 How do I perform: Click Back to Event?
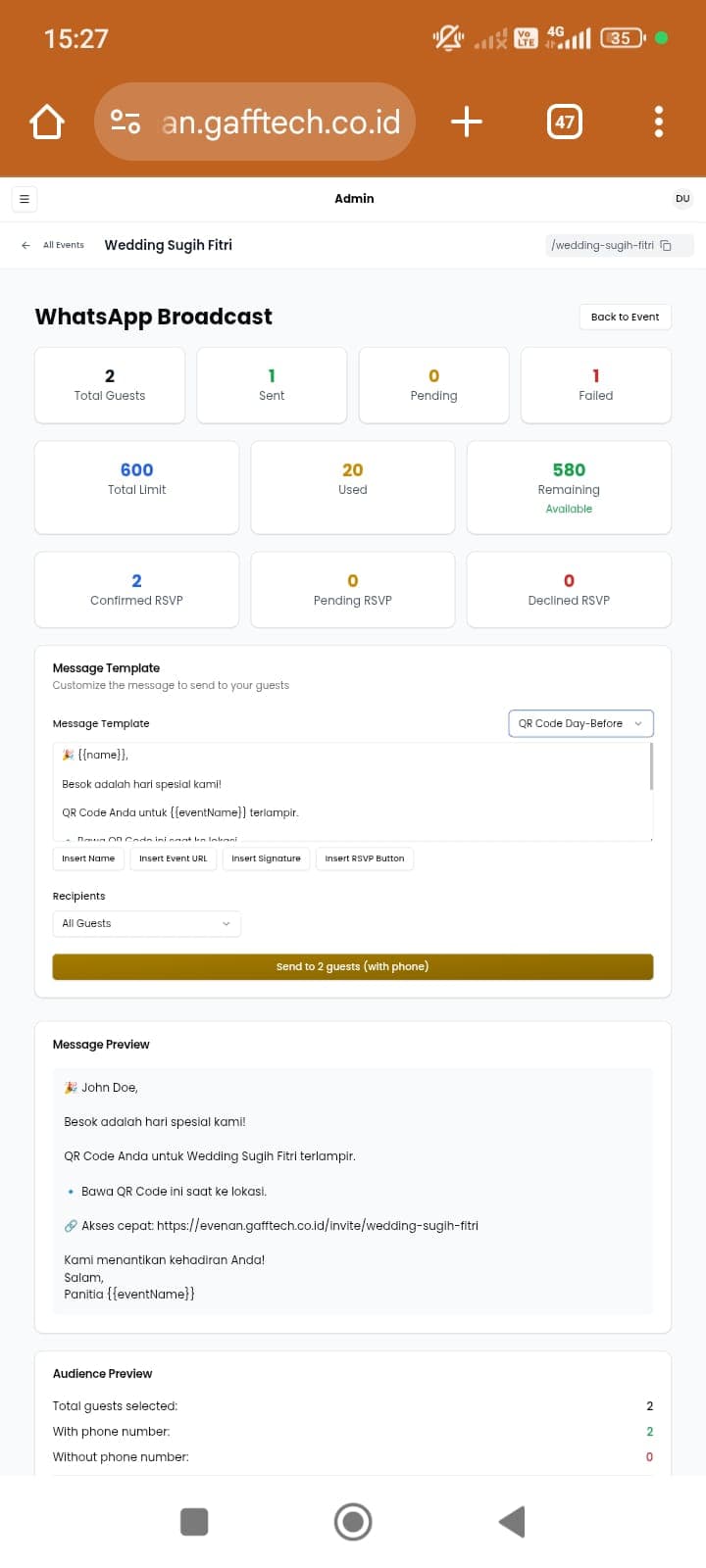point(625,317)
